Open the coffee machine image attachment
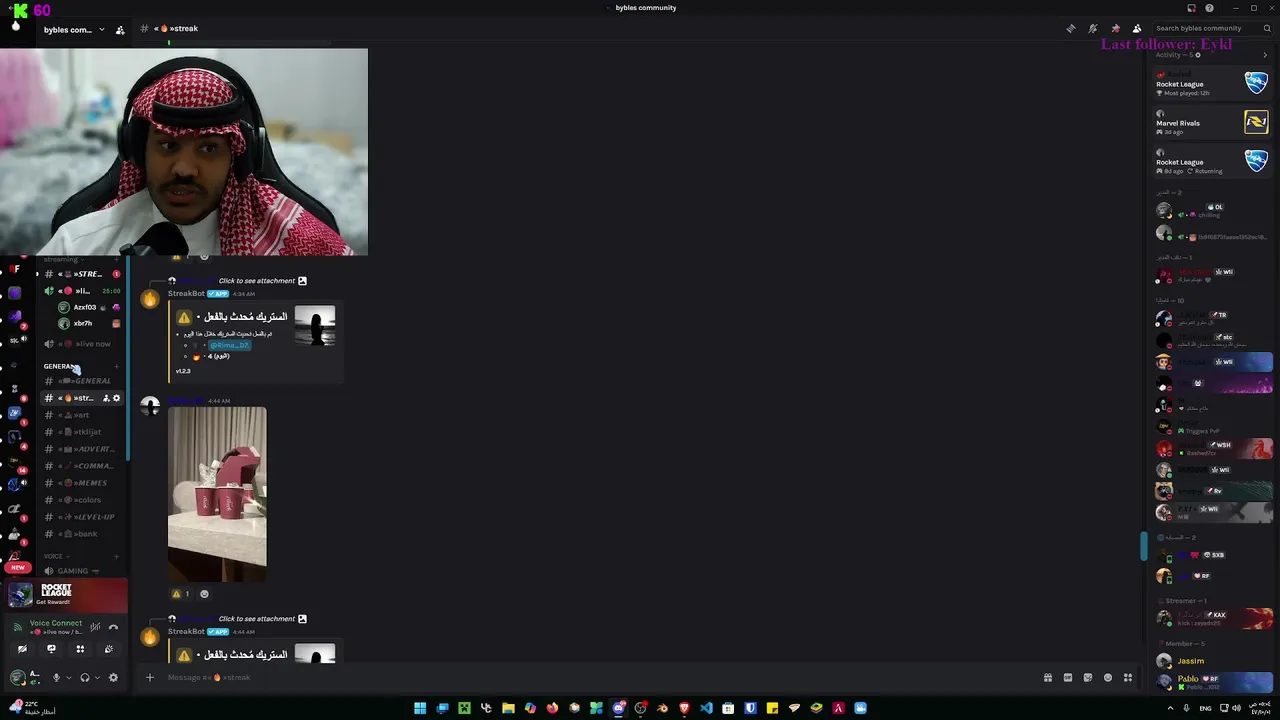This screenshot has height=720, width=1280. click(x=217, y=494)
